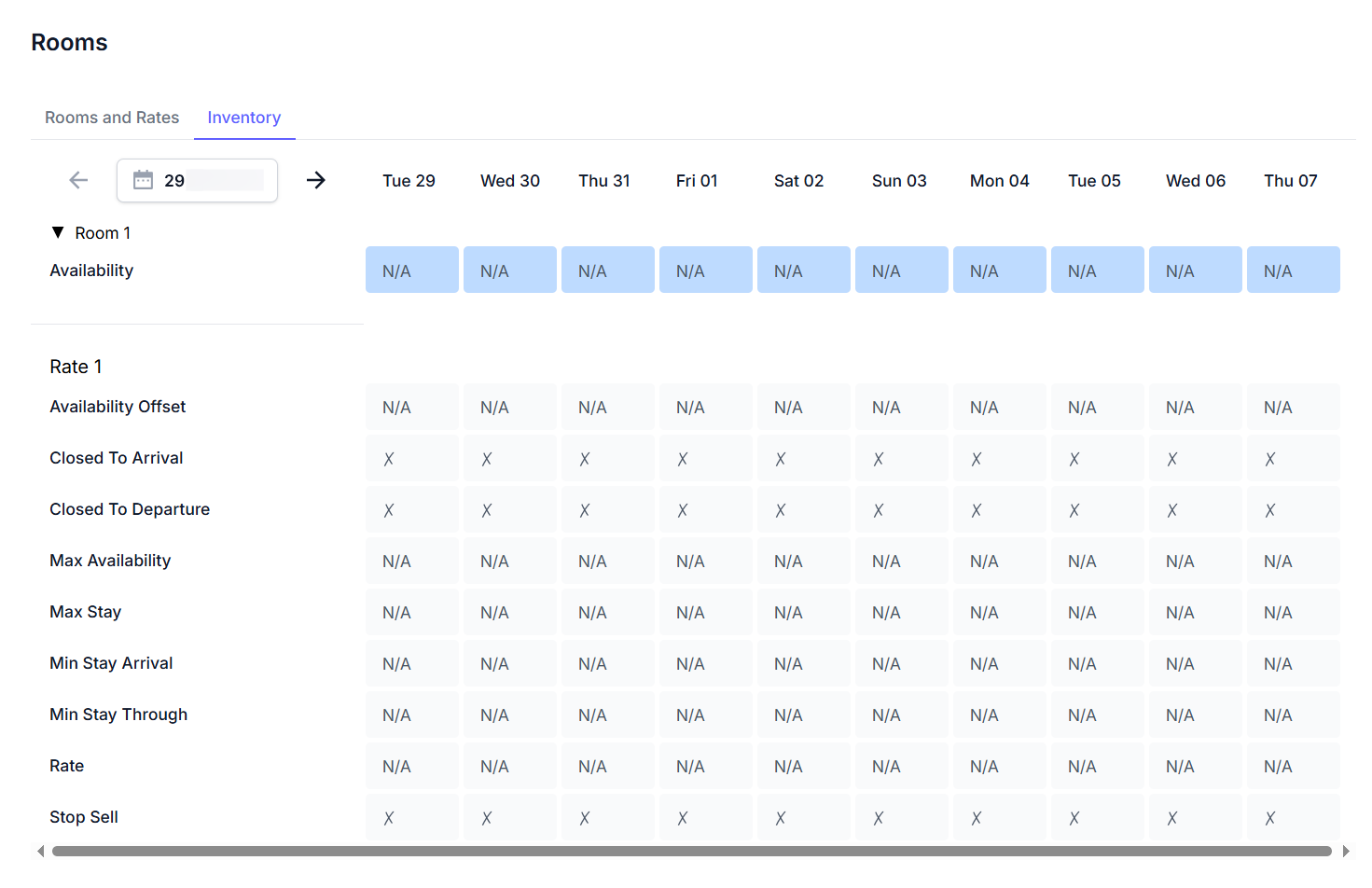Screen dimensions: 1372x888
Task: Click scrollbar right arrow
Action: 1346,851
